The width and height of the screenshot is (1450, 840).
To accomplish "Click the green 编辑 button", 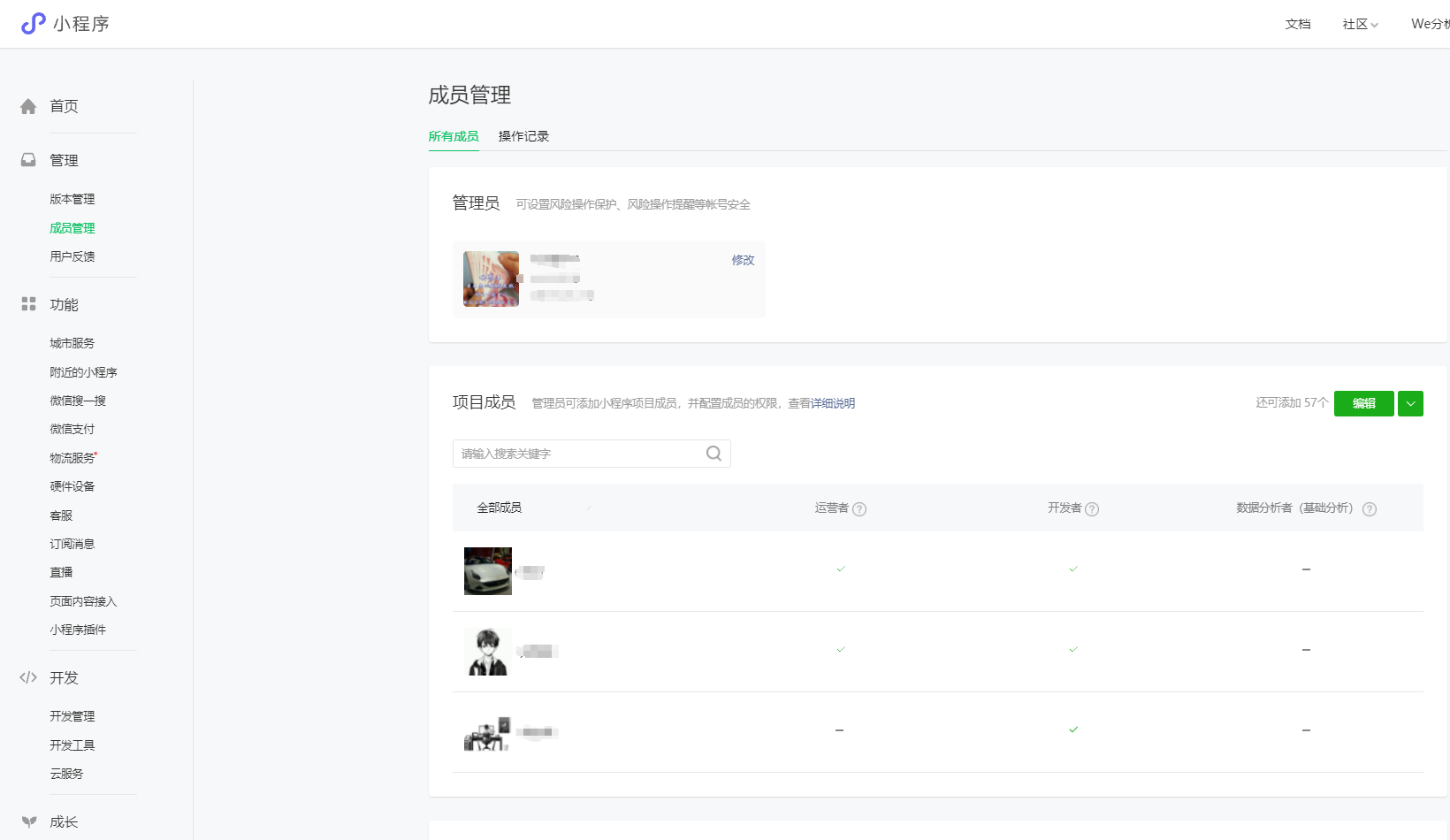I will pos(1363,403).
